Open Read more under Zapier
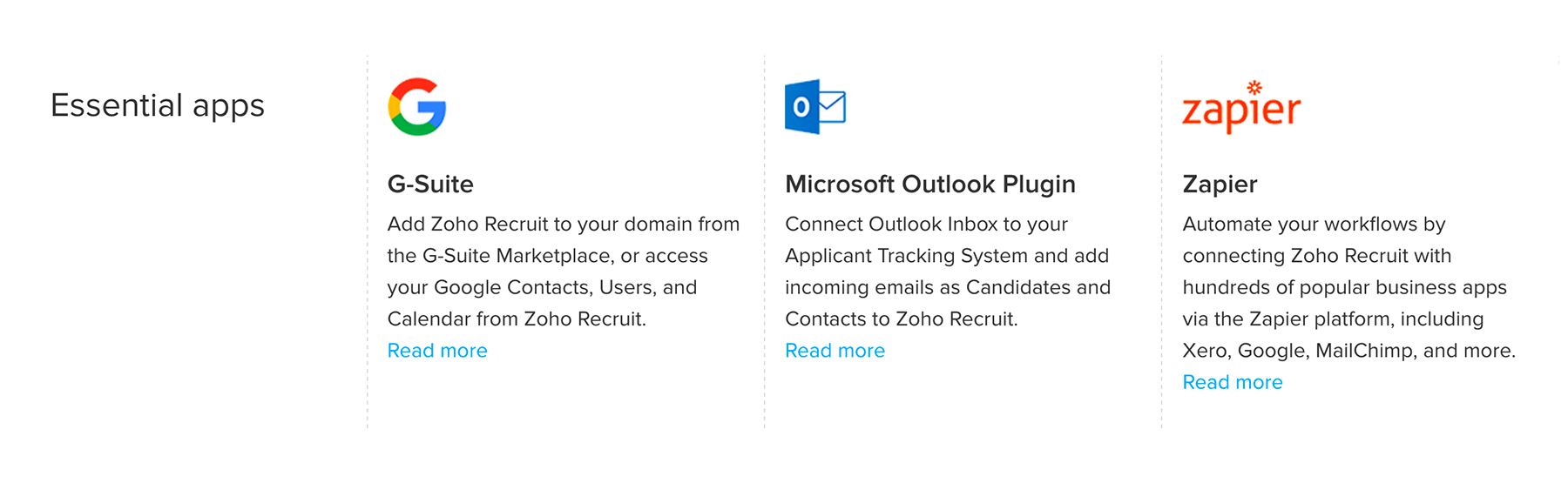This screenshot has height=483, width=1568. [x=1233, y=382]
